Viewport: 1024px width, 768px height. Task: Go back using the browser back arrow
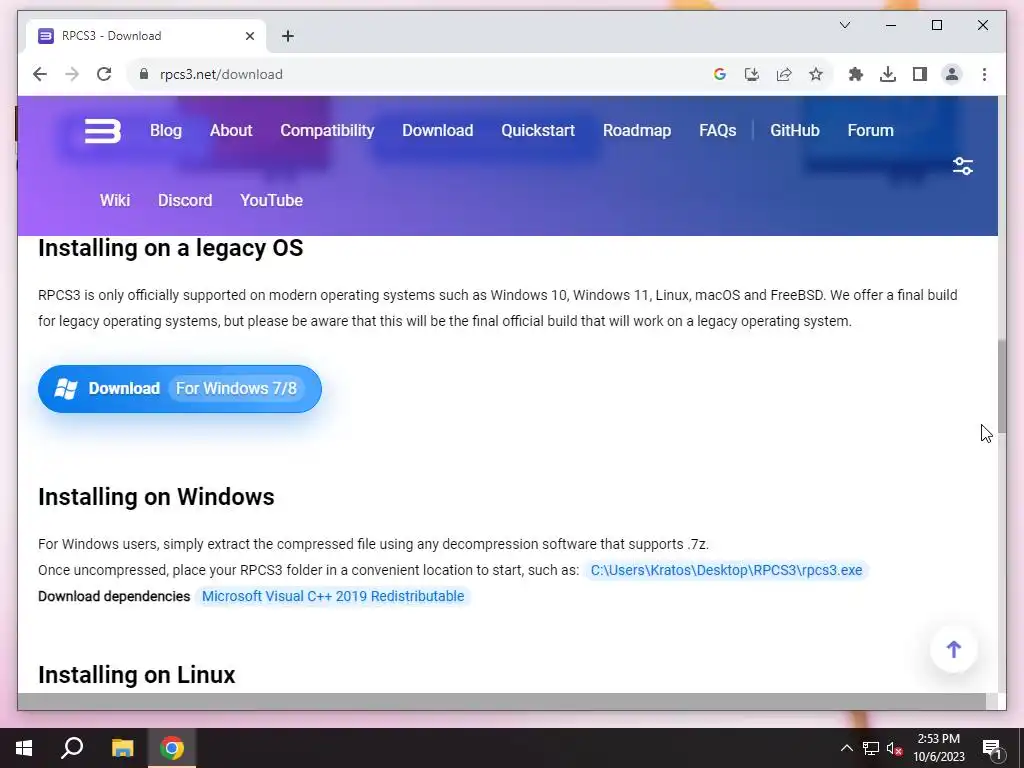tap(40, 74)
